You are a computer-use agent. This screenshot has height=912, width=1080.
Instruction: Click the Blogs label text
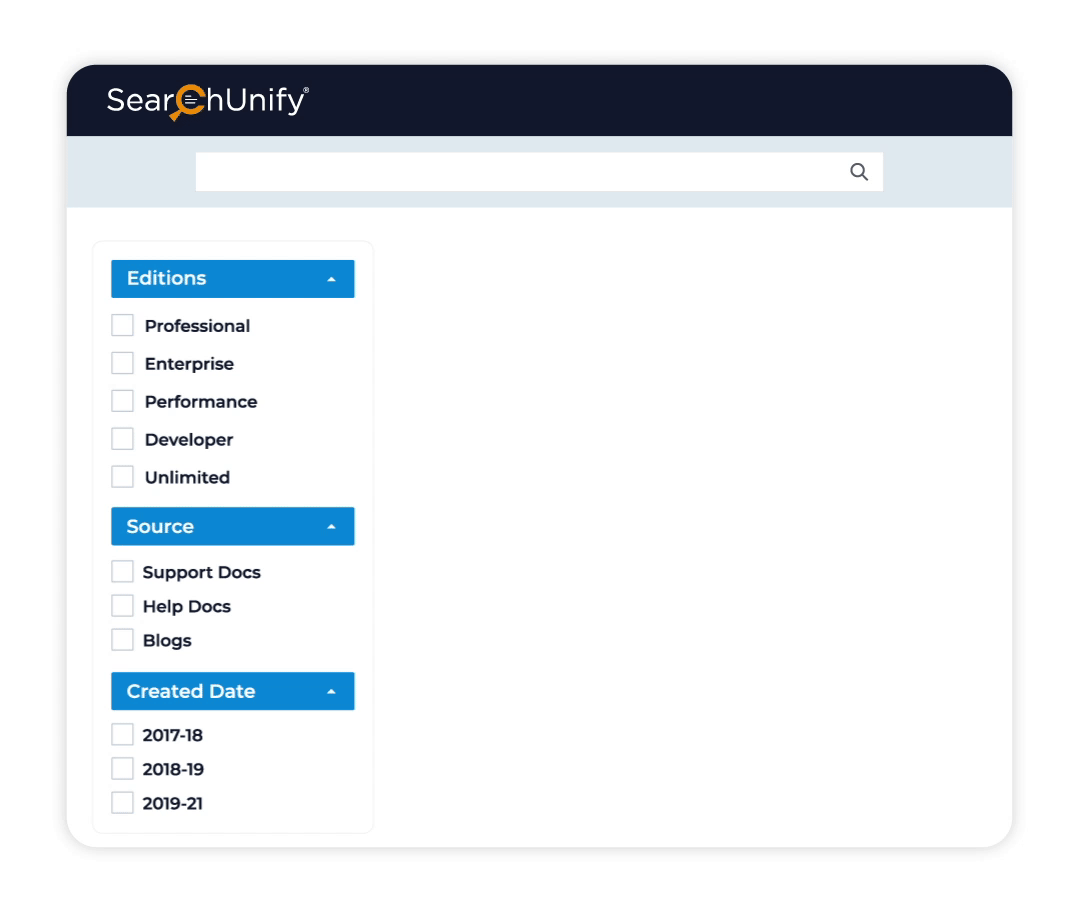tap(167, 641)
